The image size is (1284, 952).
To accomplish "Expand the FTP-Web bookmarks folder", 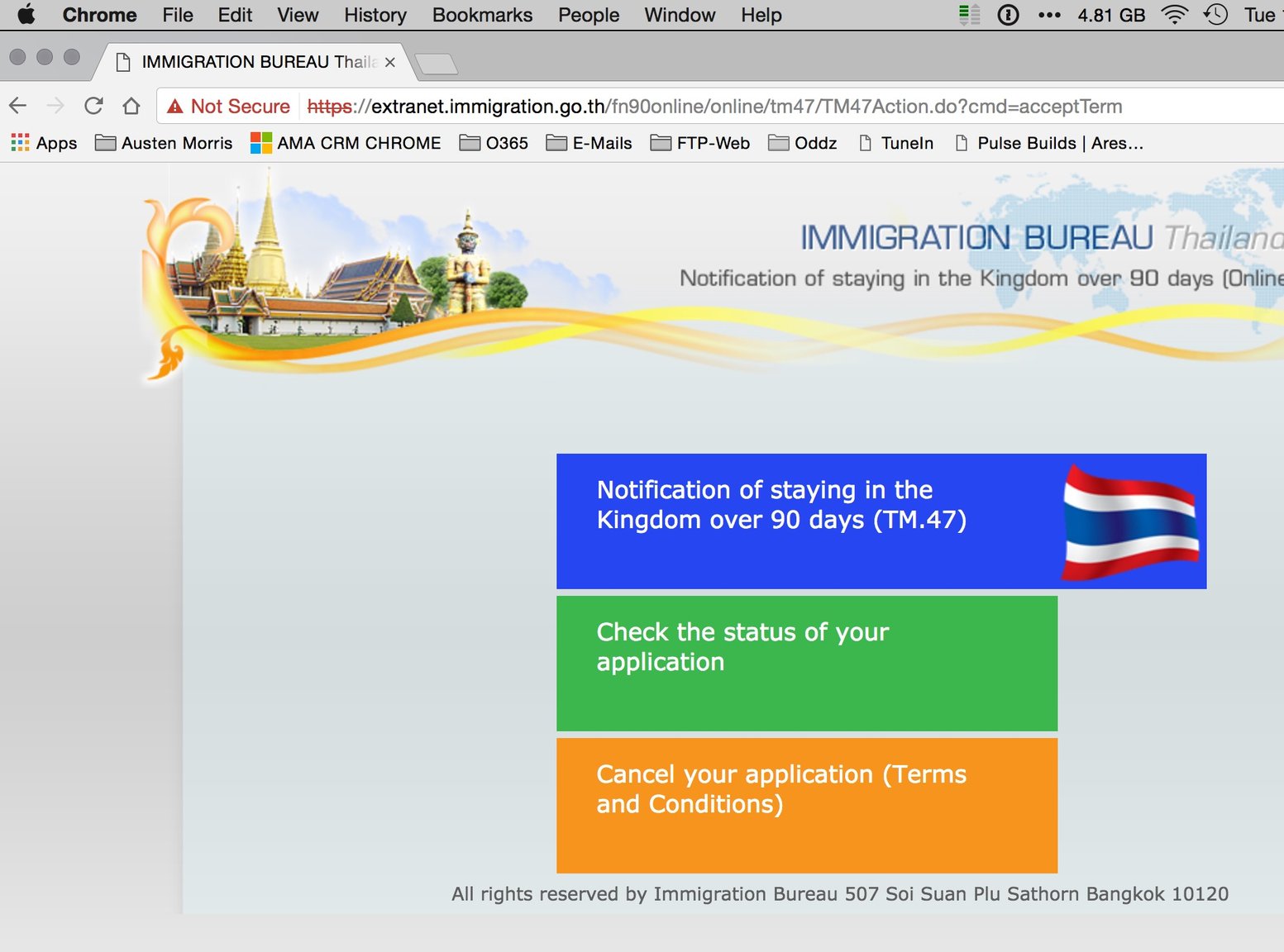I will (x=700, y=143).
